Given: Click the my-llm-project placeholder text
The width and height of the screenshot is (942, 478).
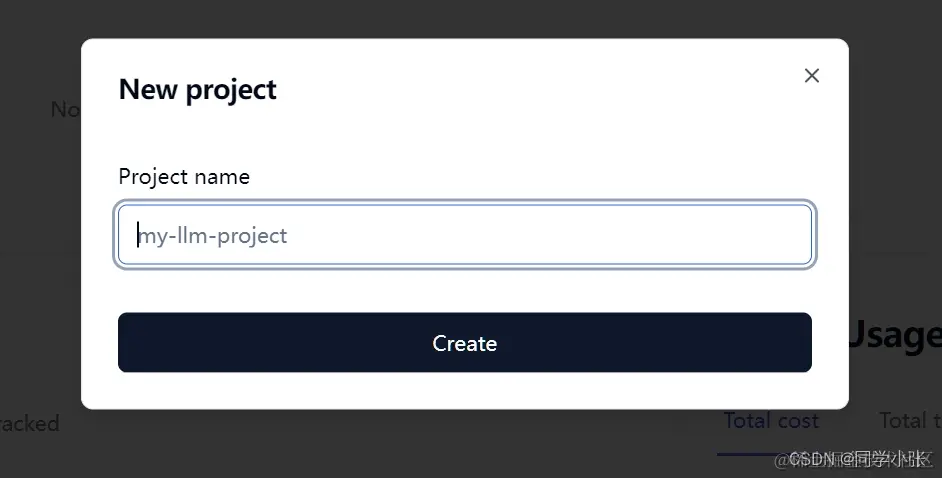Looking at the screenshot, I should tap(213, 236).
